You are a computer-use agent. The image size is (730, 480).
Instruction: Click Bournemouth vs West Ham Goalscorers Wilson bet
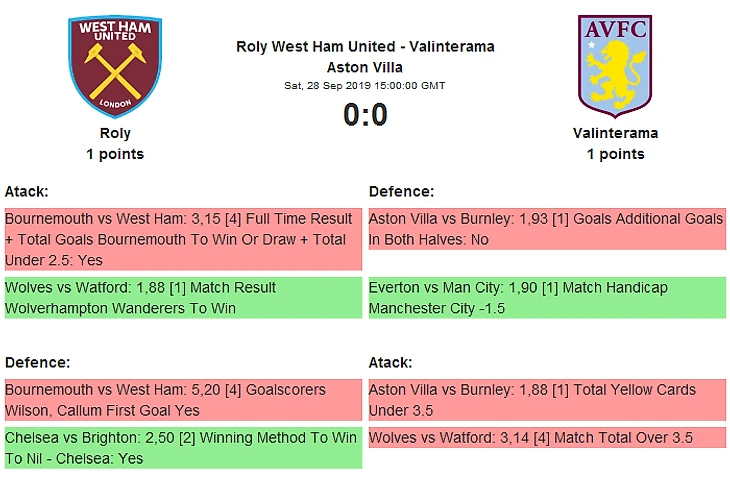[182, 400]
